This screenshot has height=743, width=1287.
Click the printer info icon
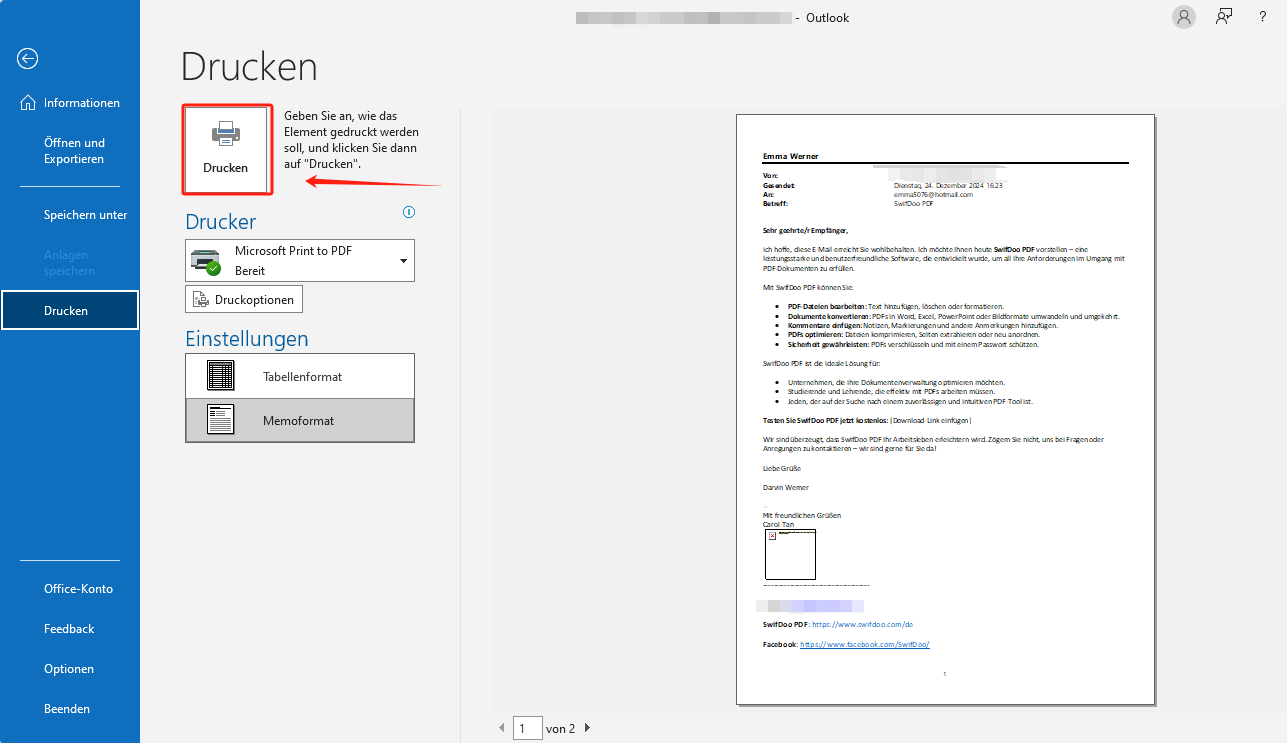[x=409, y=212]
